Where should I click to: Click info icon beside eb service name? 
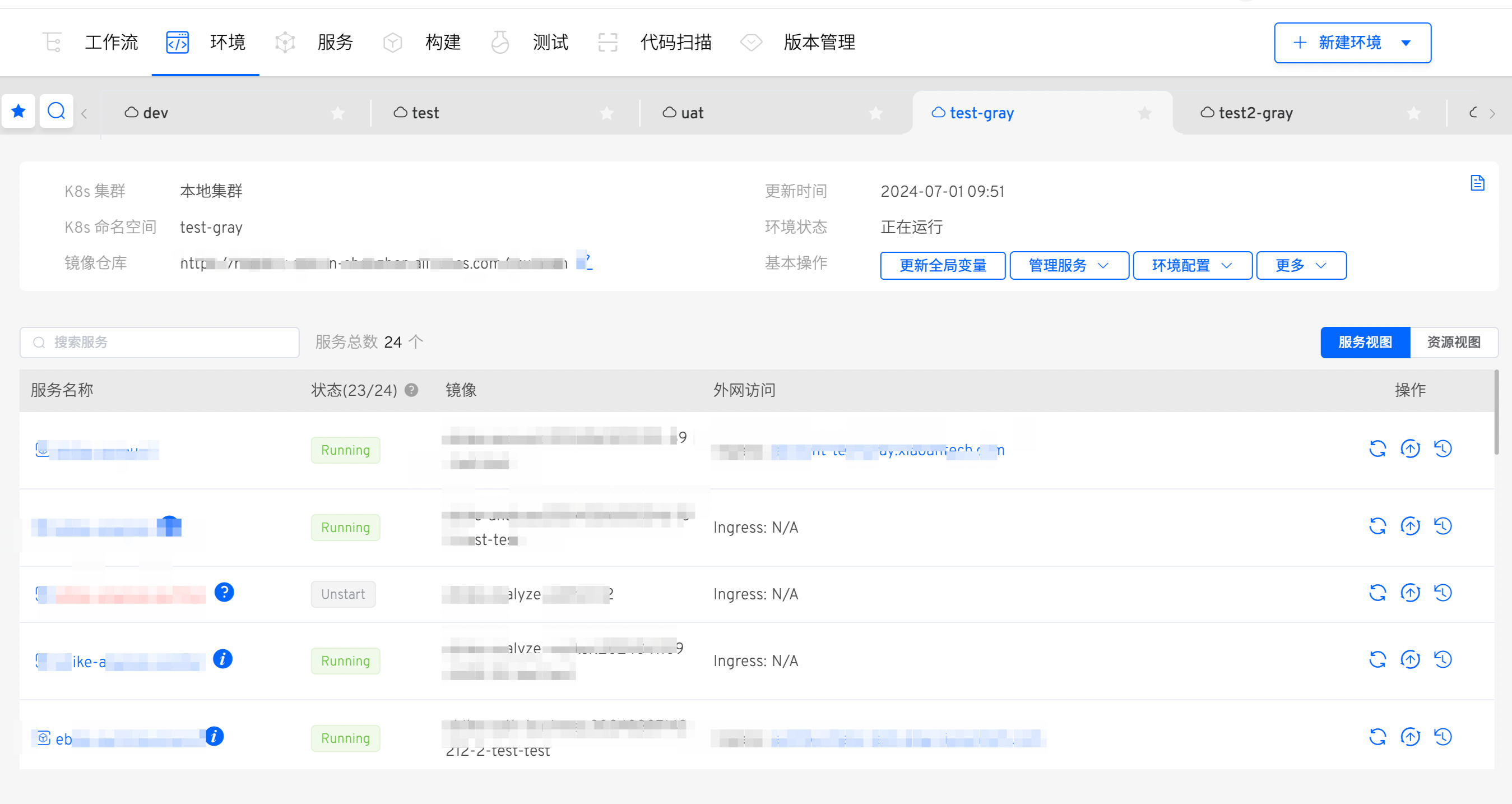[214, 736]
